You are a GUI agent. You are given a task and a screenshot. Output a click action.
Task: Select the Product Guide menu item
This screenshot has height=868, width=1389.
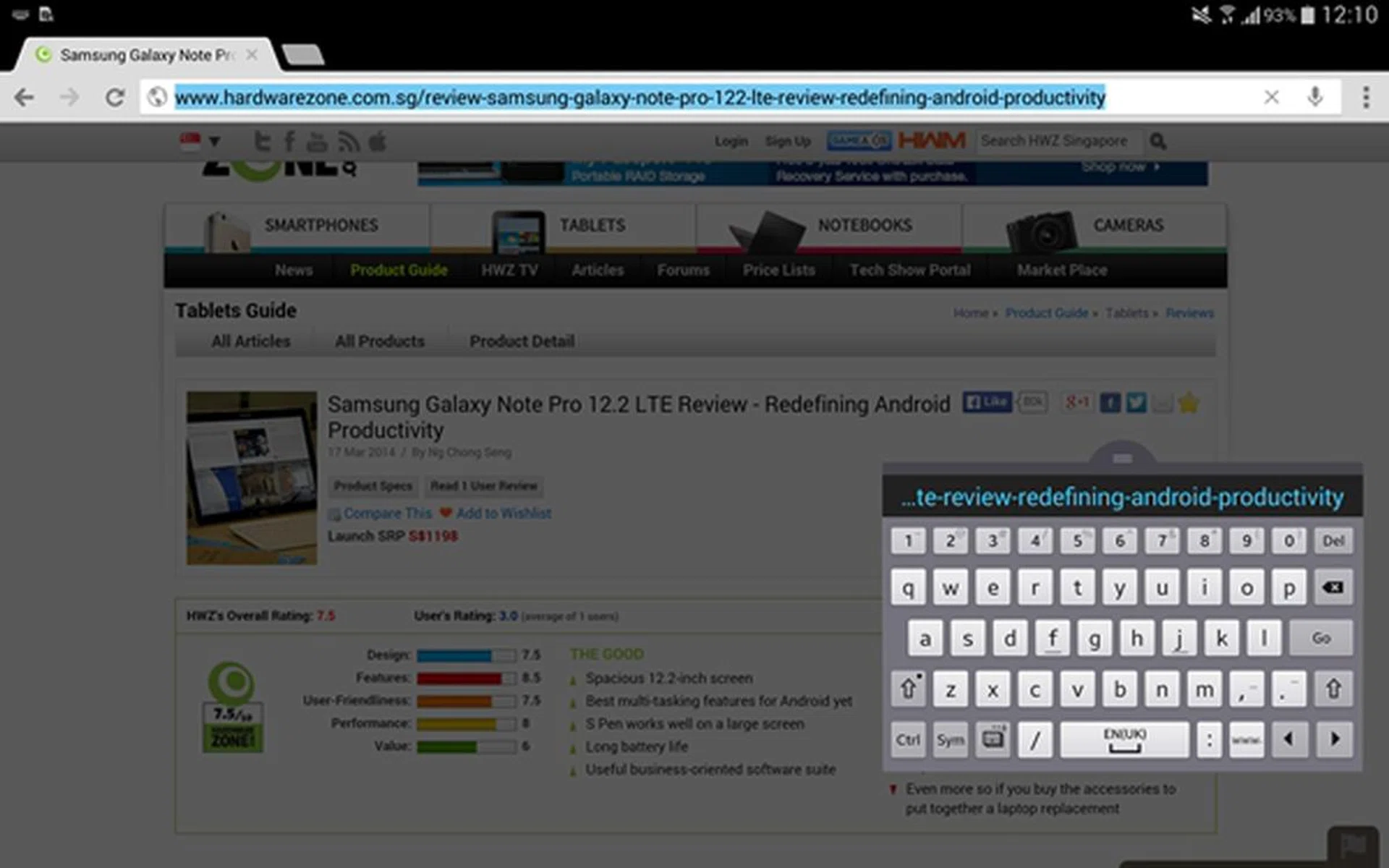(399, 270)
